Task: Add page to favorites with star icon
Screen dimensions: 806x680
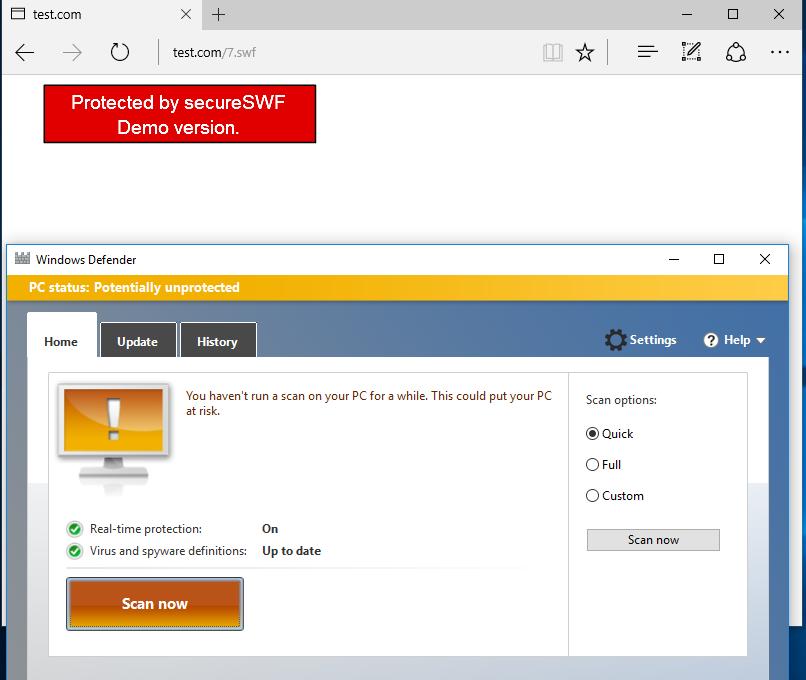Action: tap(585, 52)
